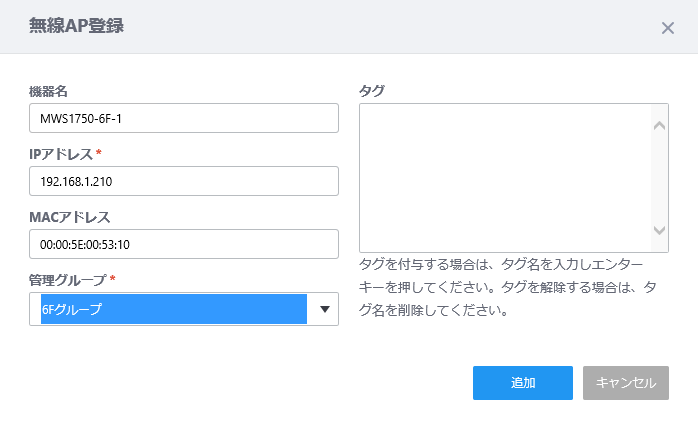Click the tag area's scroll up arrow
This screenshot has height=424, width=698.
(x=659, y=126)
